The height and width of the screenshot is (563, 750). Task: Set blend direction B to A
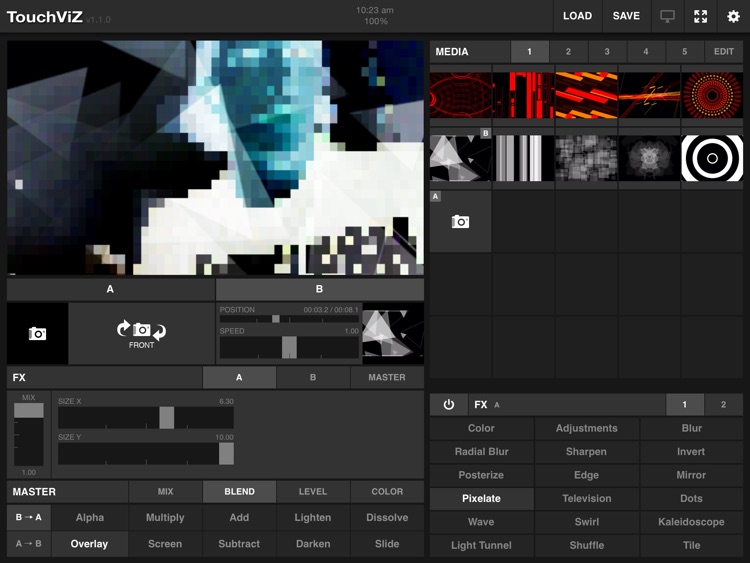[x=29, y=518]
